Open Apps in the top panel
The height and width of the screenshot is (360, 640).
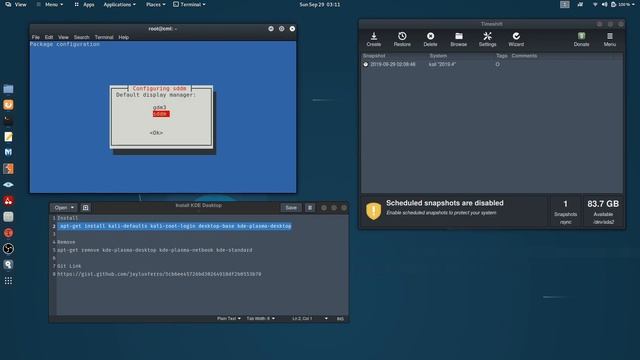(x=84, y=4)
